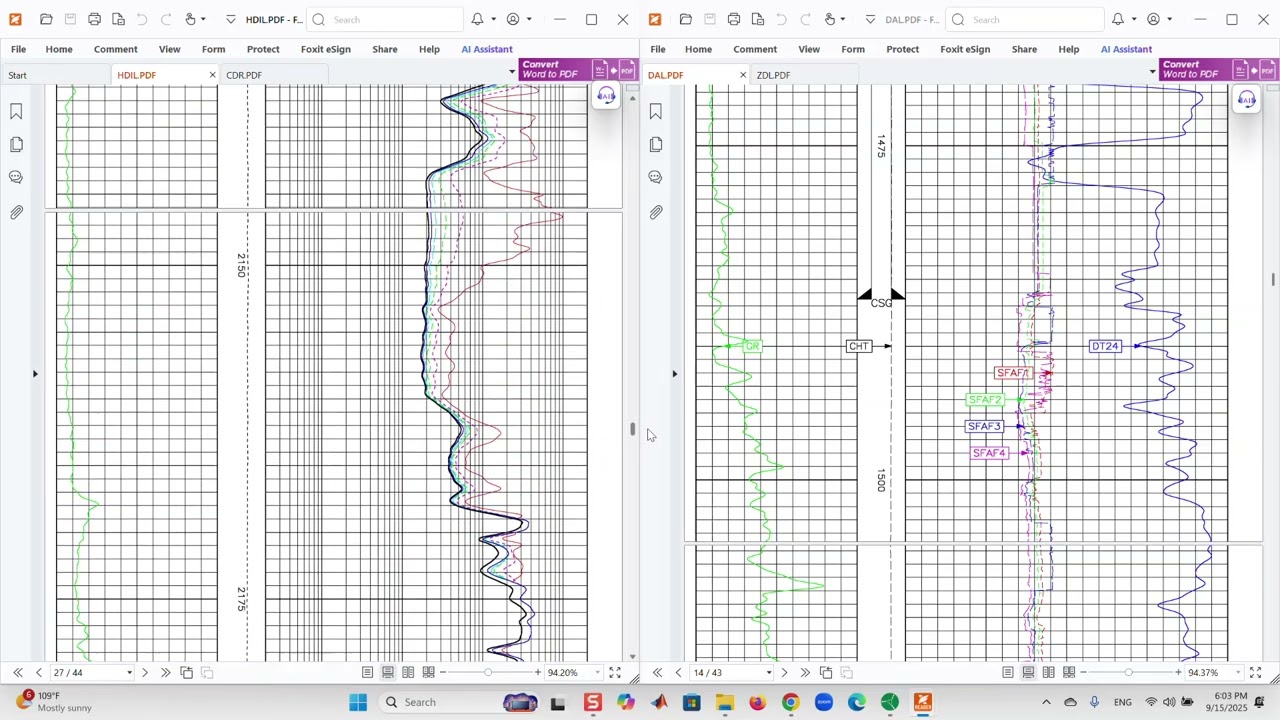This screenshot has height=720, width=1280.
Task: Expand the Hand tool dropdown arrow in HDIL.PDF
Action: pos(203,19)
